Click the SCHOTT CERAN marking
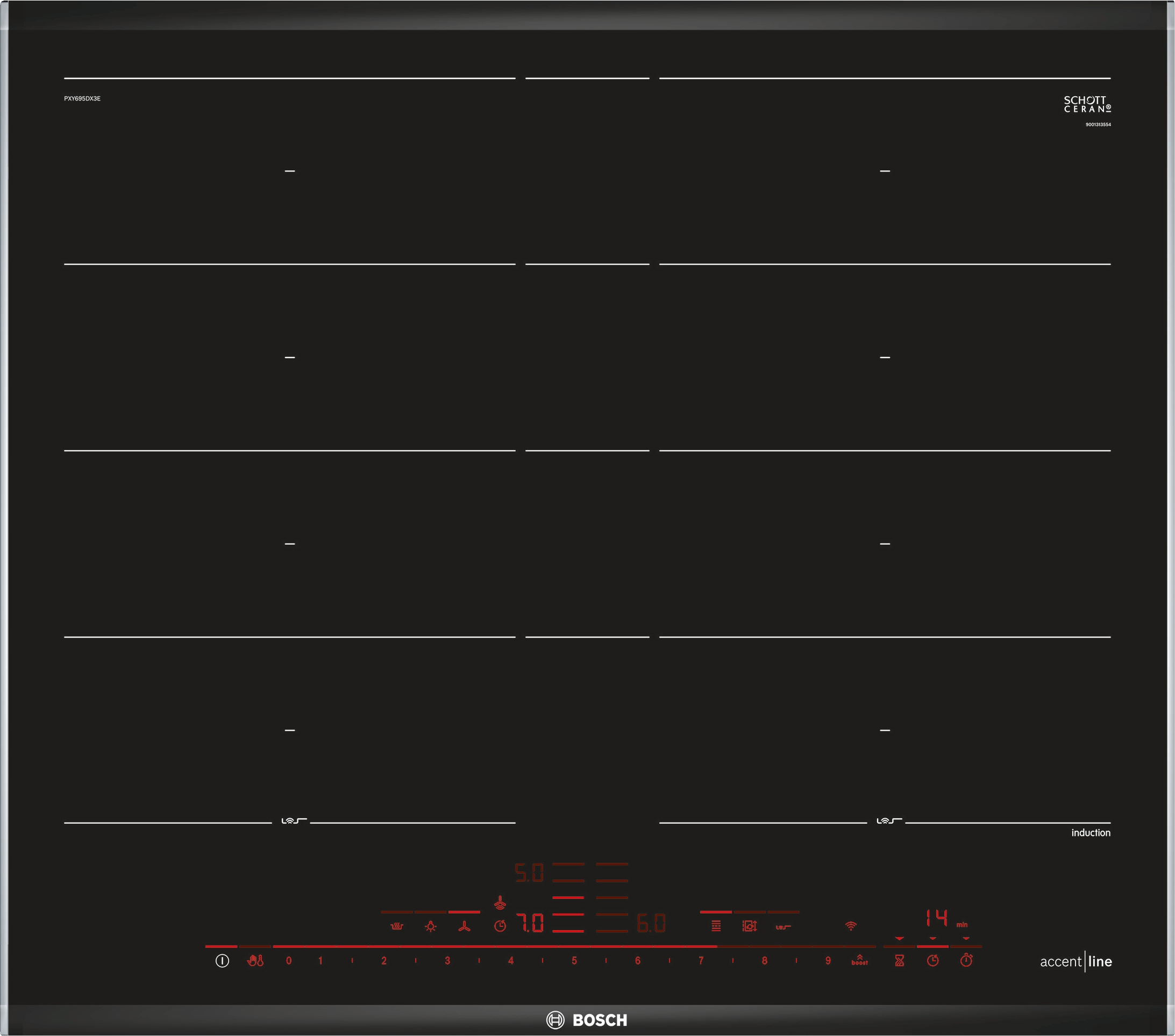This screenshot has height=1036, width=1175. 1087,104
